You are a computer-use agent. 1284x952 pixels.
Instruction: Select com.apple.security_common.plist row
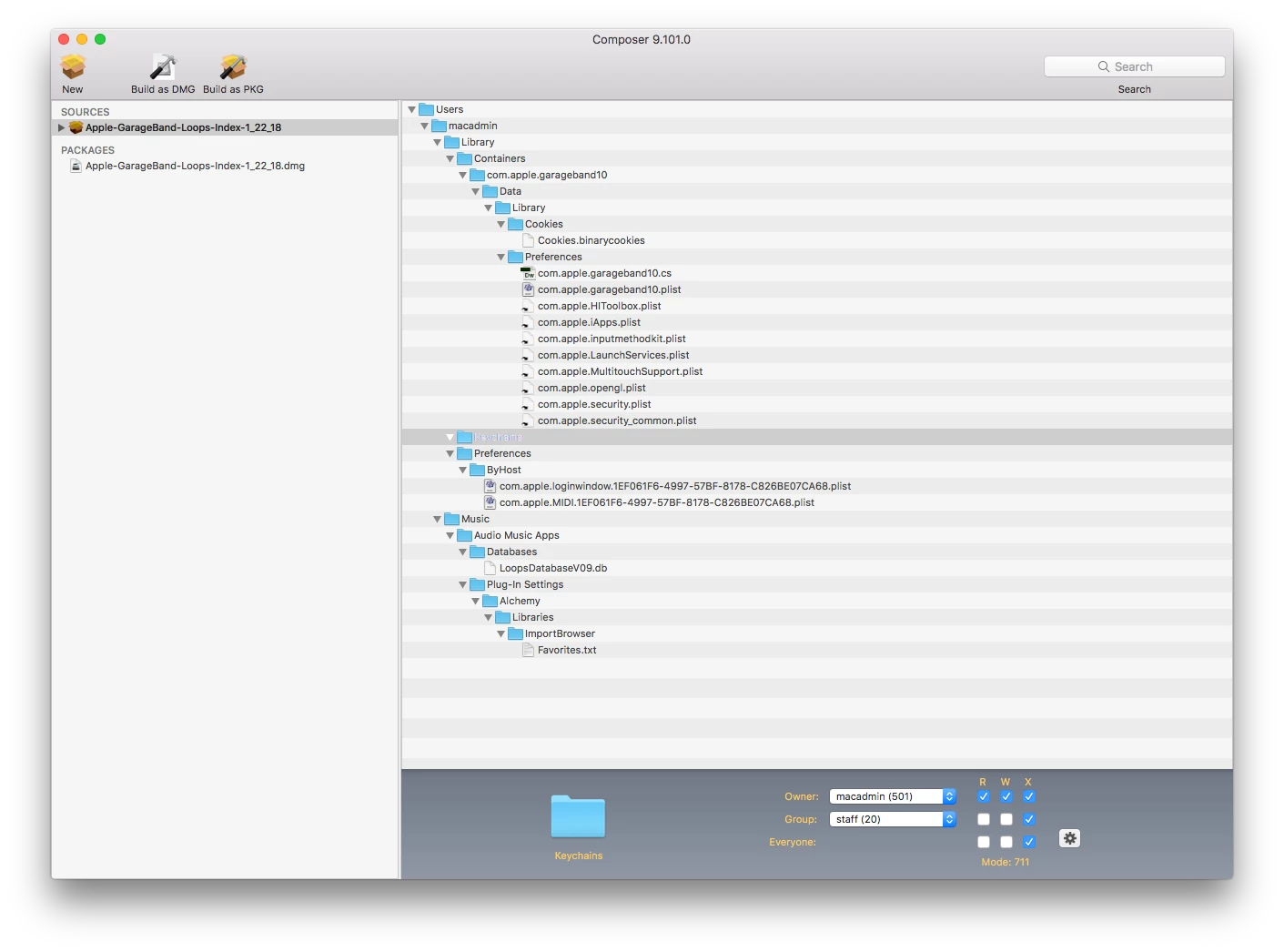(817, 420)
